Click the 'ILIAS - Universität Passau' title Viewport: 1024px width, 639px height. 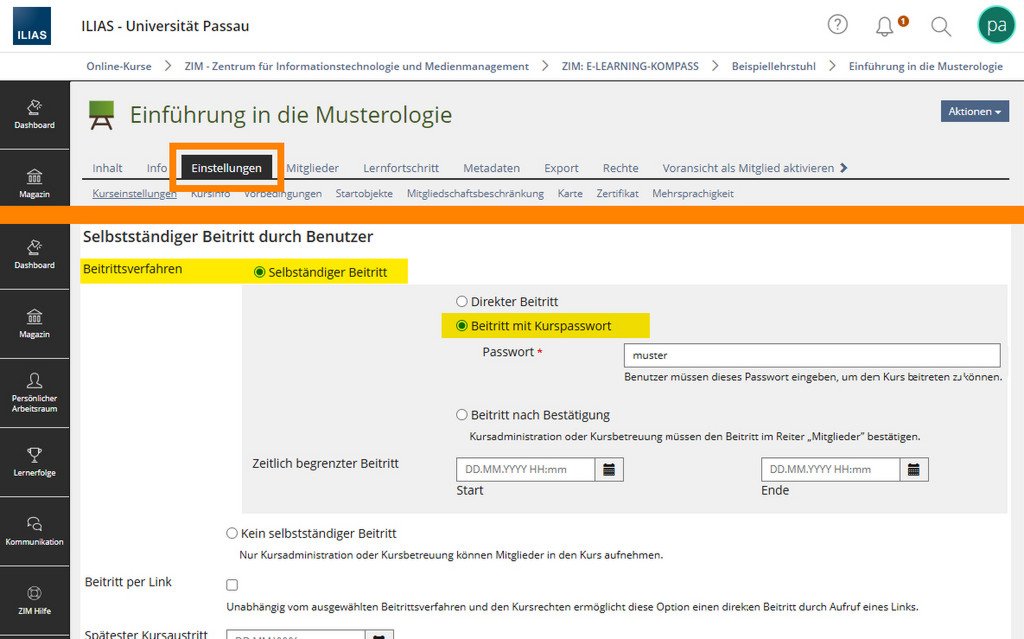point(165,26)
